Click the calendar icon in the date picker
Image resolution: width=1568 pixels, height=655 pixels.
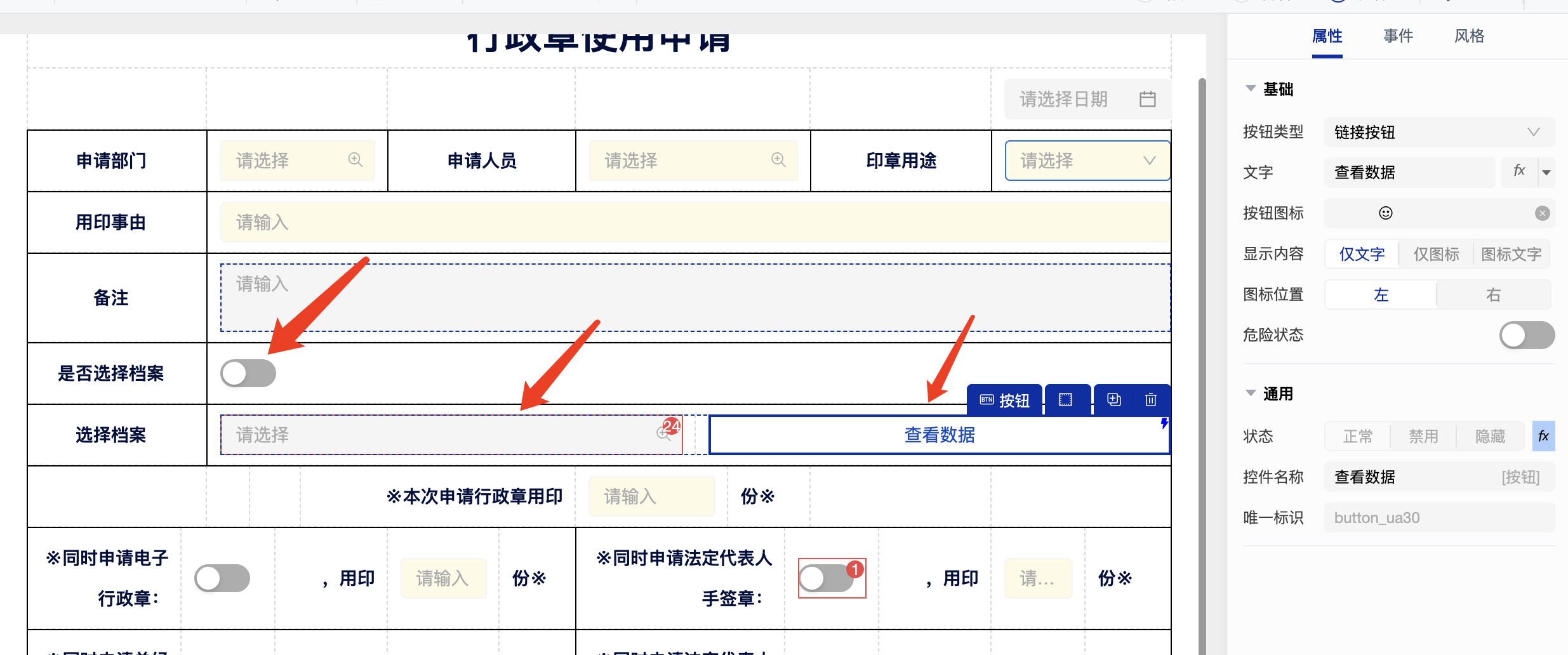[1147, 99]
